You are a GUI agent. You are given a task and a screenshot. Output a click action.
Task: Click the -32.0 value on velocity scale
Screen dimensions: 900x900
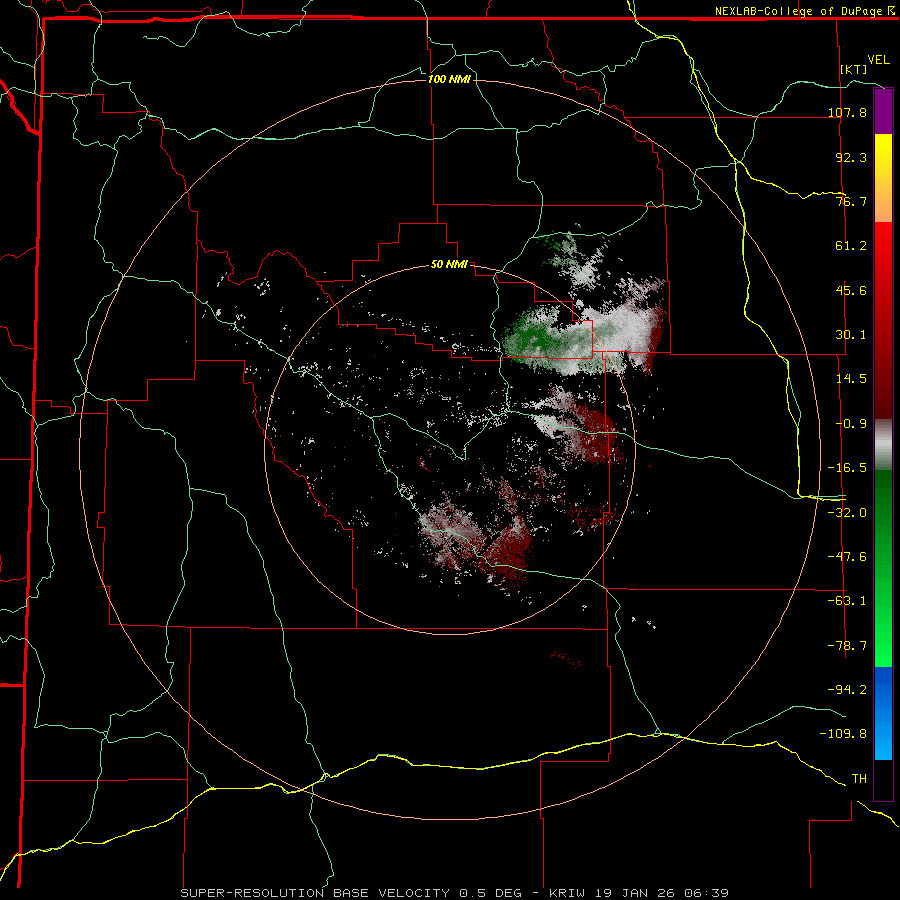tap(847, 513)
